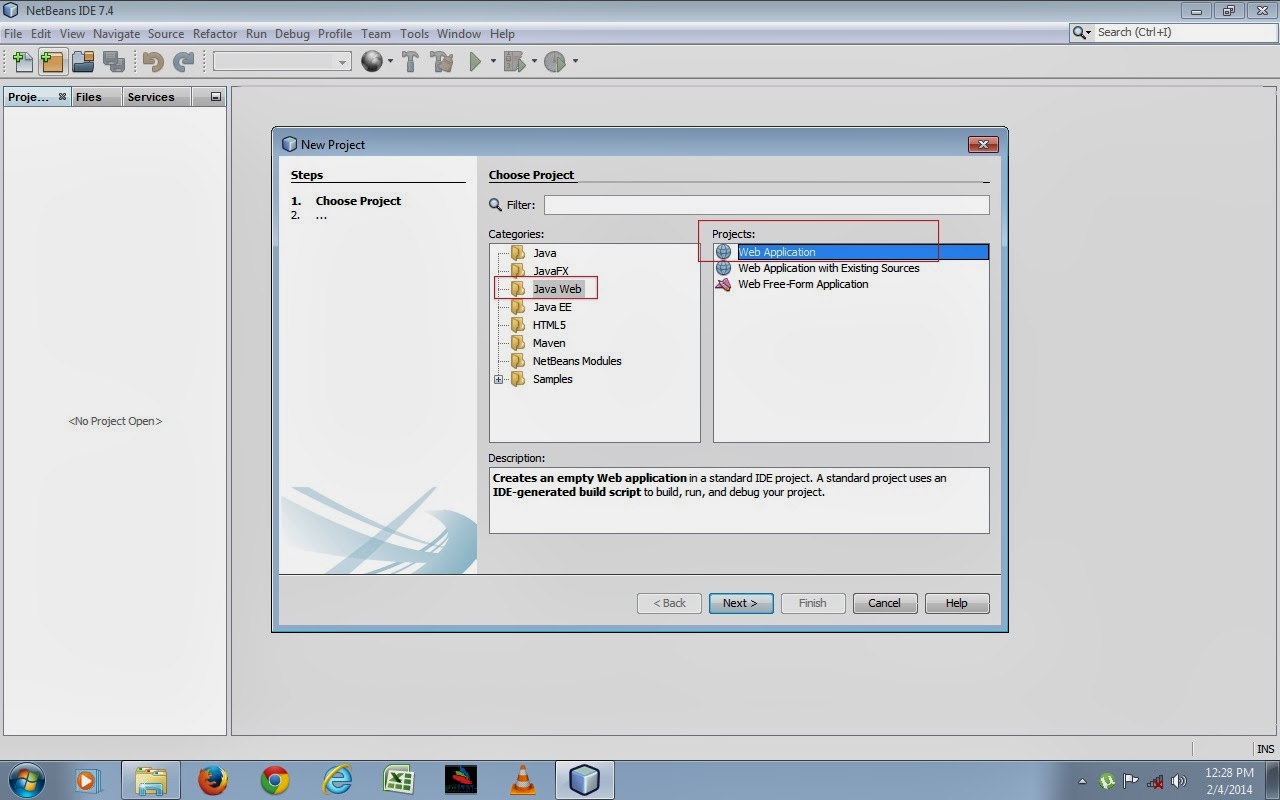
Task: Click the browser globe toolbar icon
Action: click(372, 62)
